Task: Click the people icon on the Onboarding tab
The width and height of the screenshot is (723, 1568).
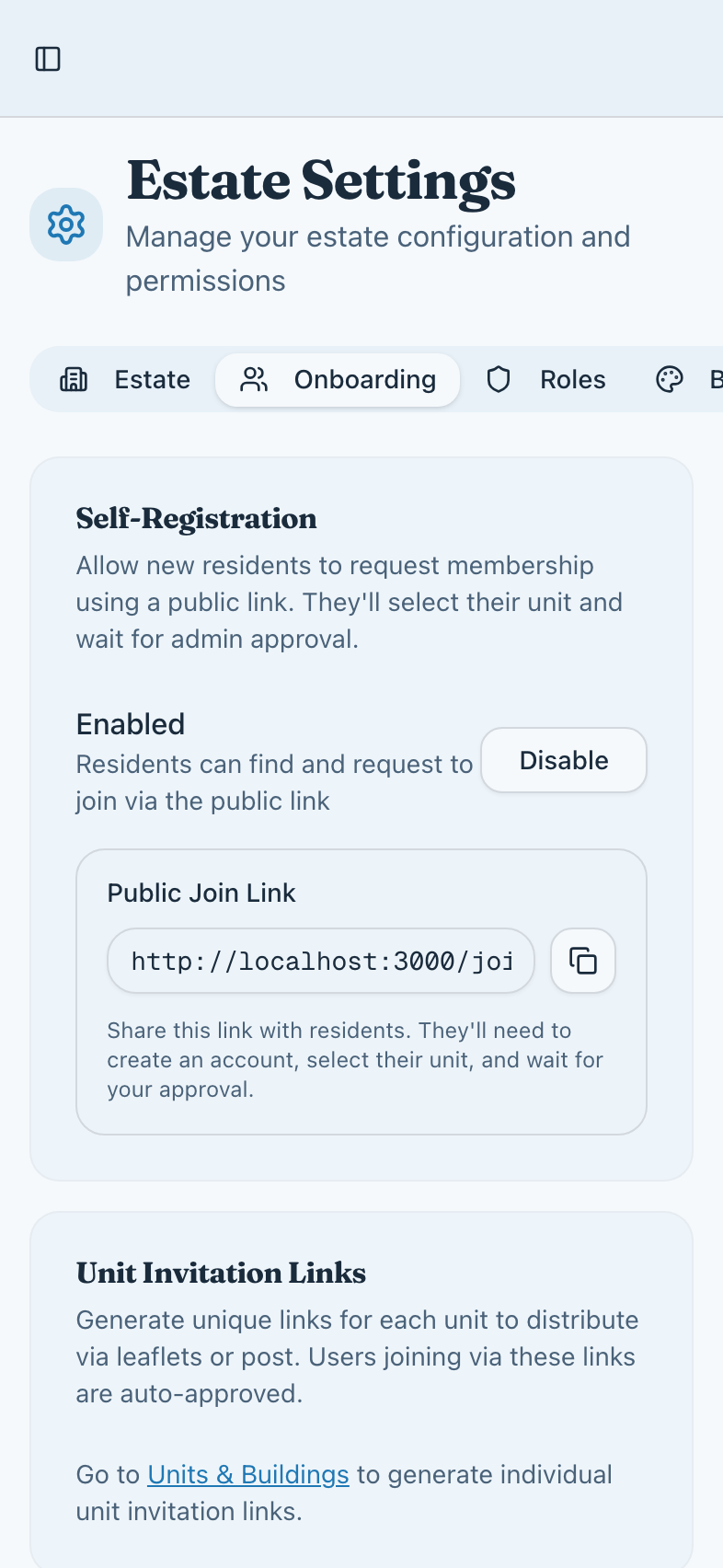Action: pos(253,379)
